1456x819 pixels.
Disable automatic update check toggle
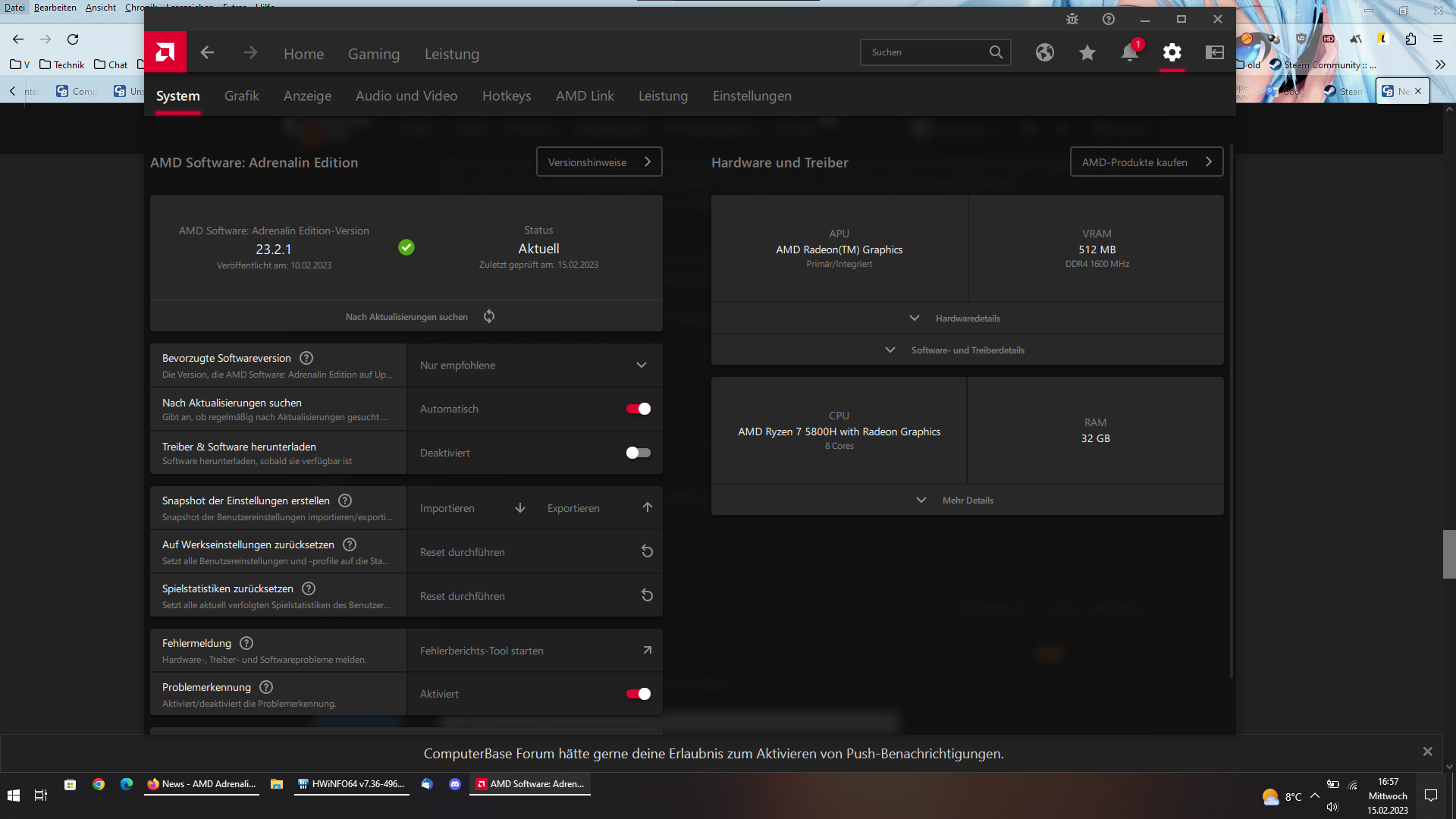pyautogui.click(x=638, y=409)
